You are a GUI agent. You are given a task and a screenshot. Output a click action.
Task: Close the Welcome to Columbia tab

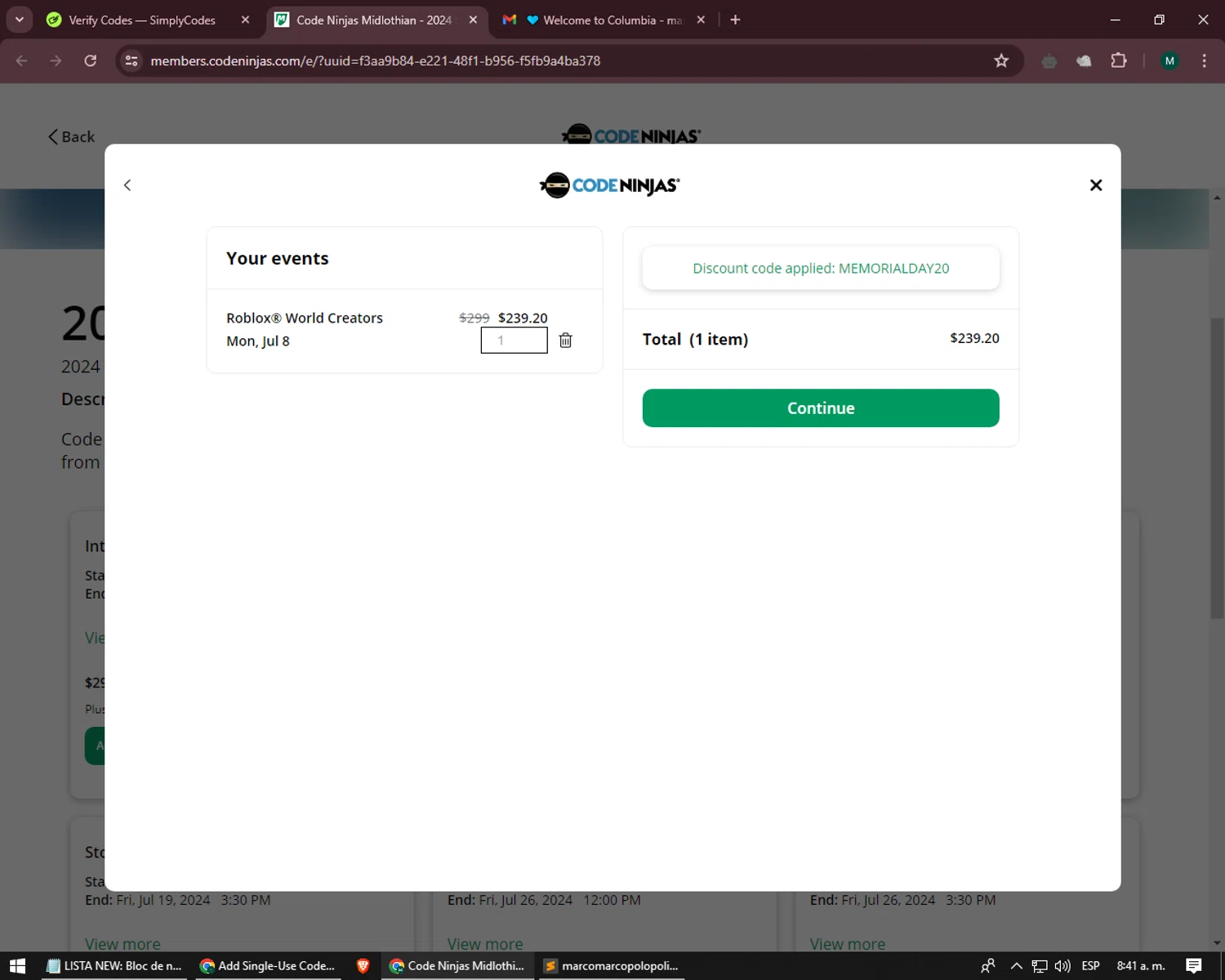701,20
